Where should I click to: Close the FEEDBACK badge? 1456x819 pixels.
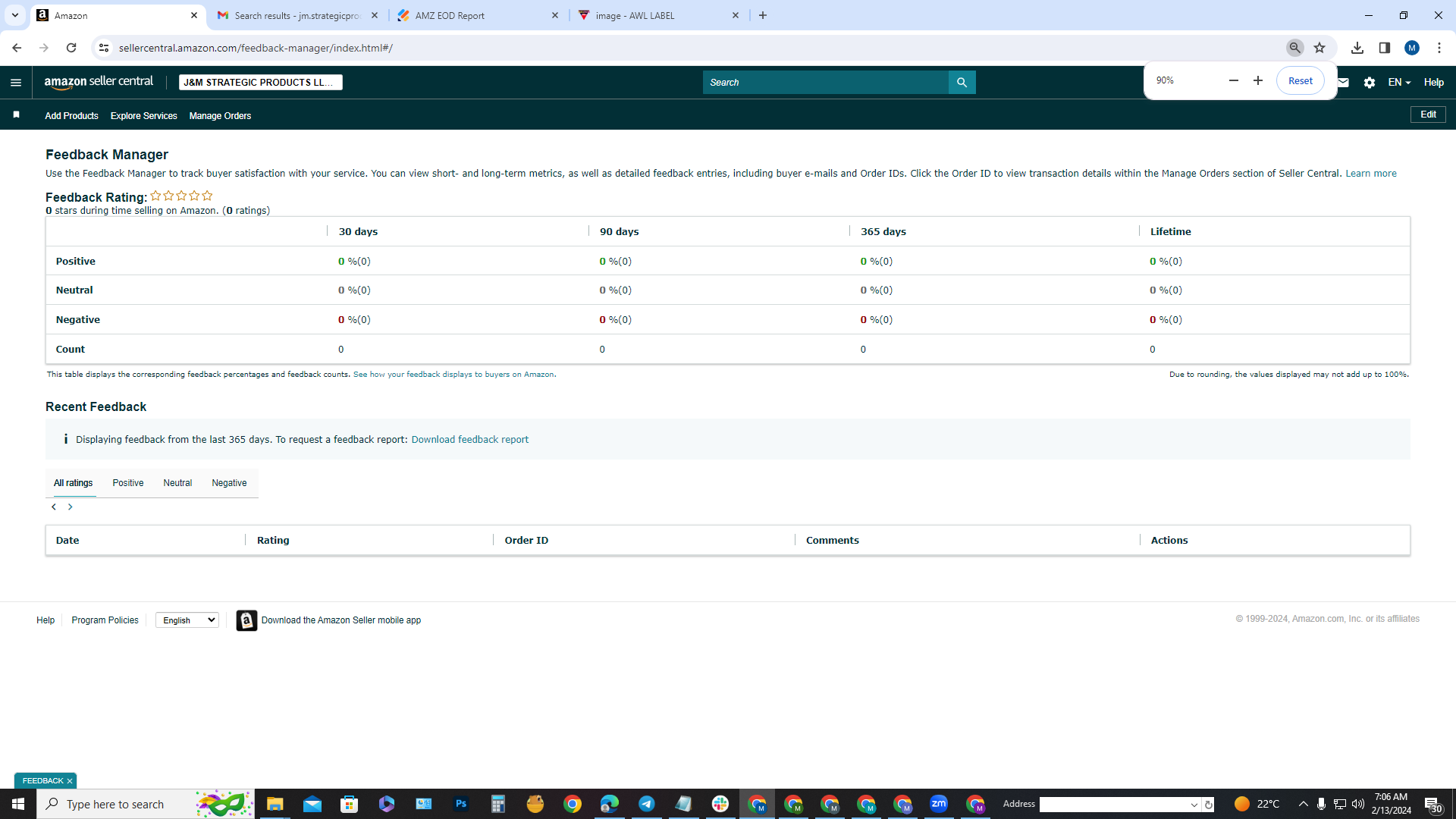click(x=70, y=781)
